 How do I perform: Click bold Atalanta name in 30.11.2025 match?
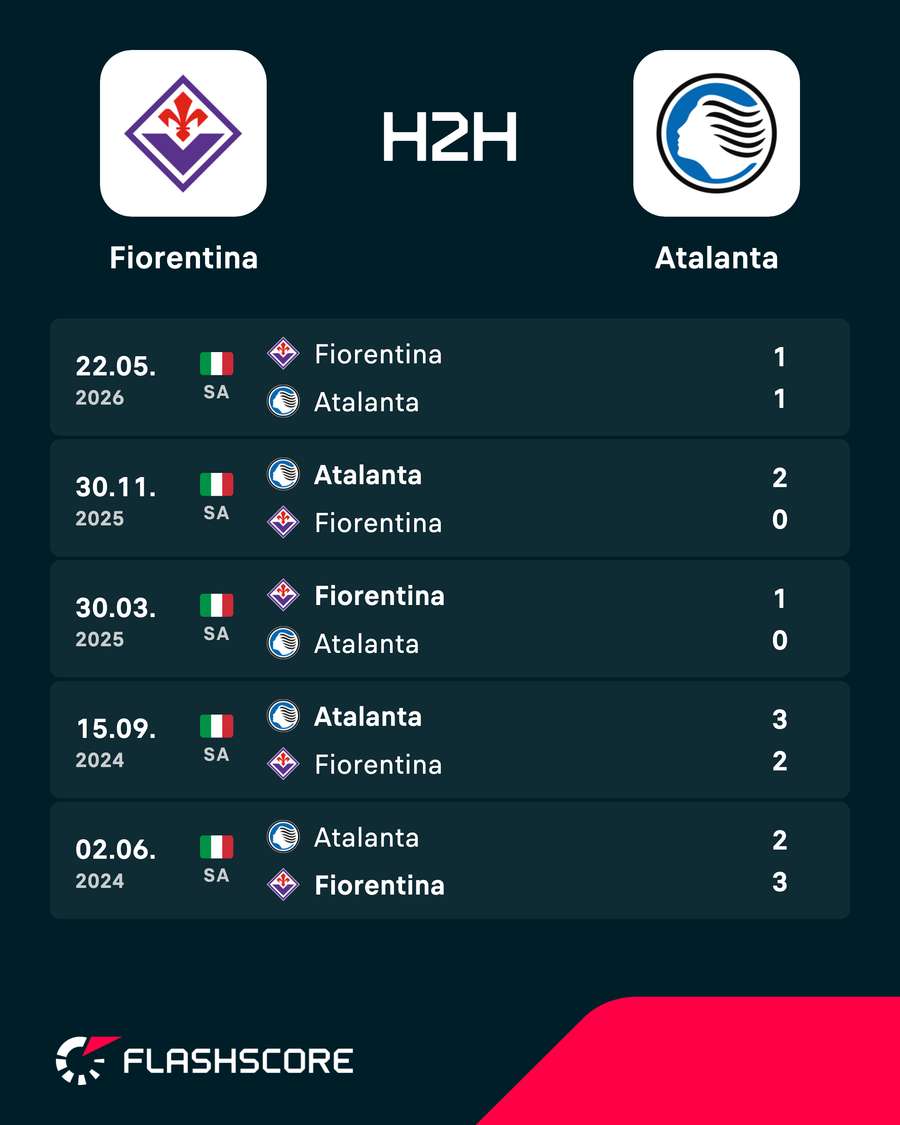pos(367,475)
